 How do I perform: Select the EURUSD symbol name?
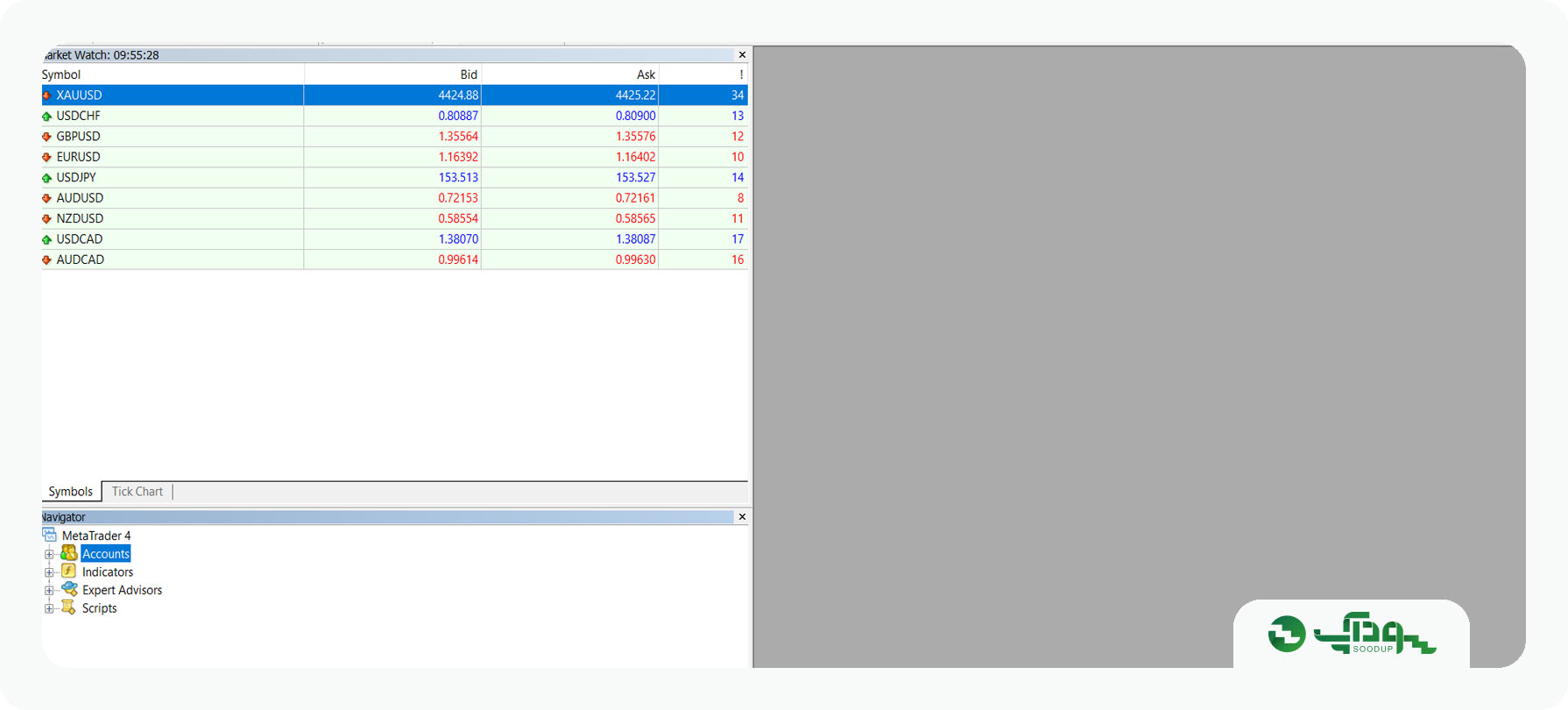pyautogui.click(x=79, y=157)
